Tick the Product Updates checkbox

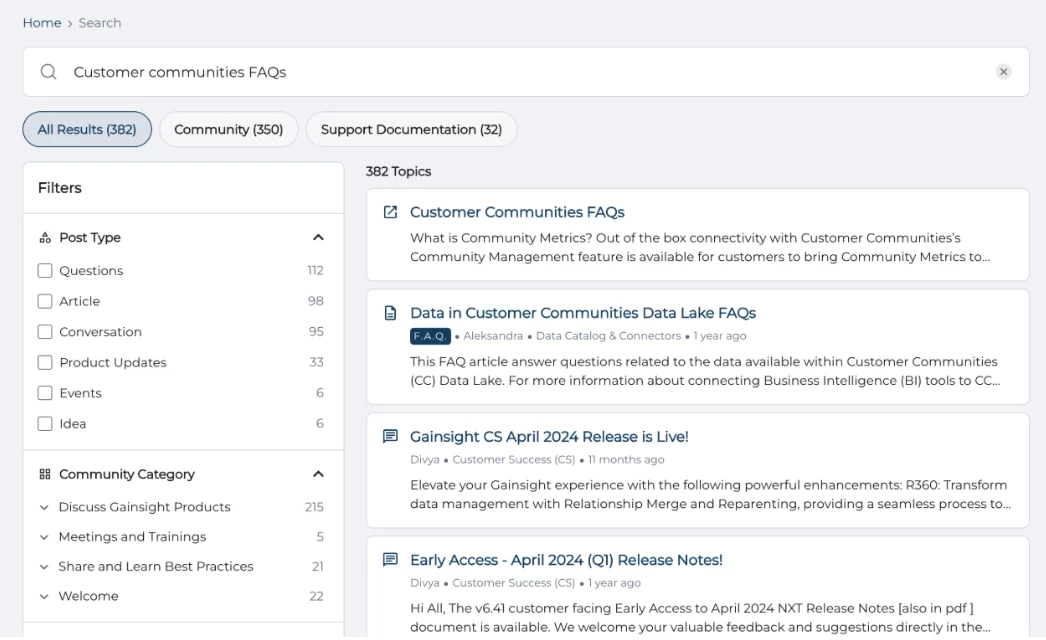tap(45, 362)
